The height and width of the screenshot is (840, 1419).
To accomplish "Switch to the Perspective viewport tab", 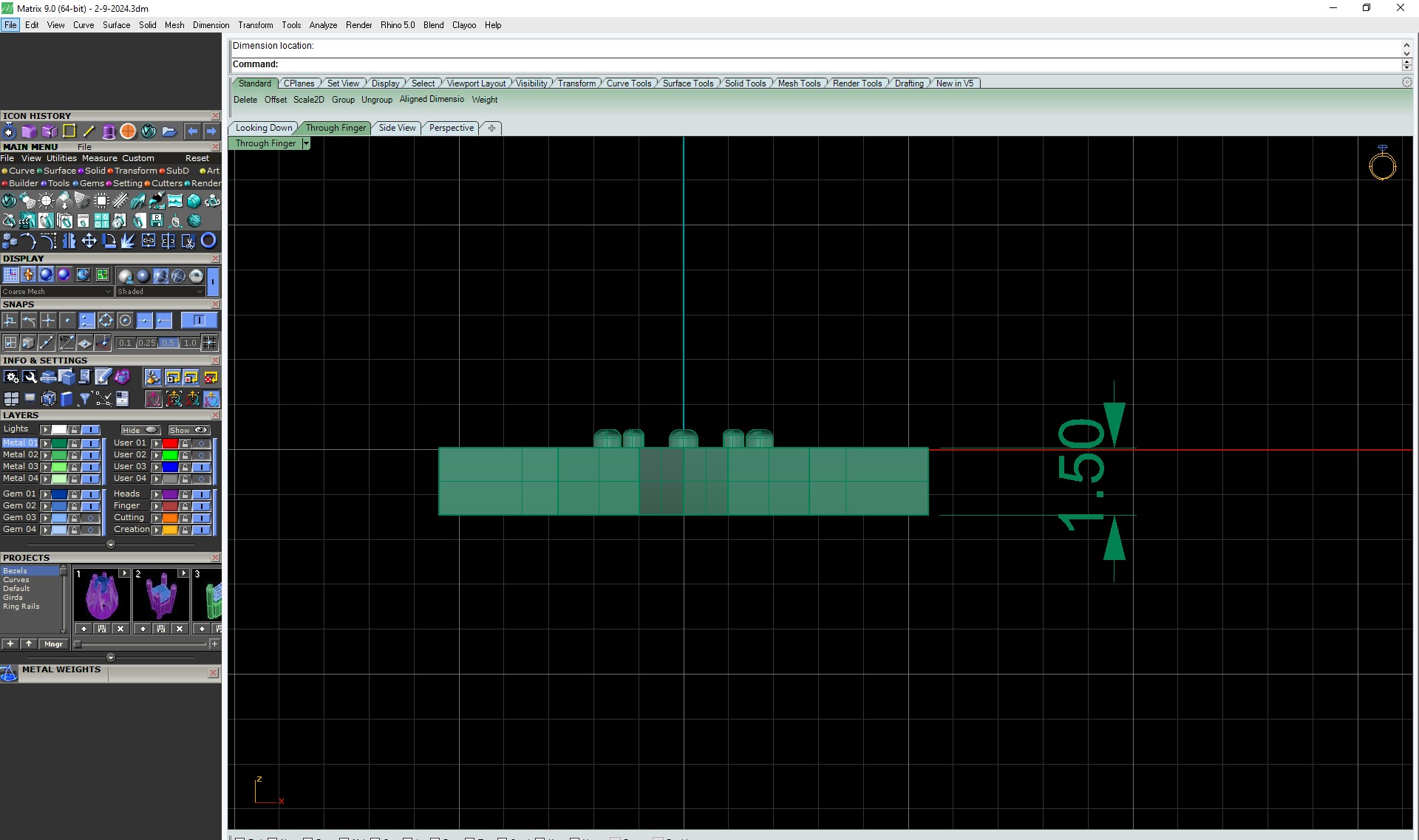I will coord(451,128).
